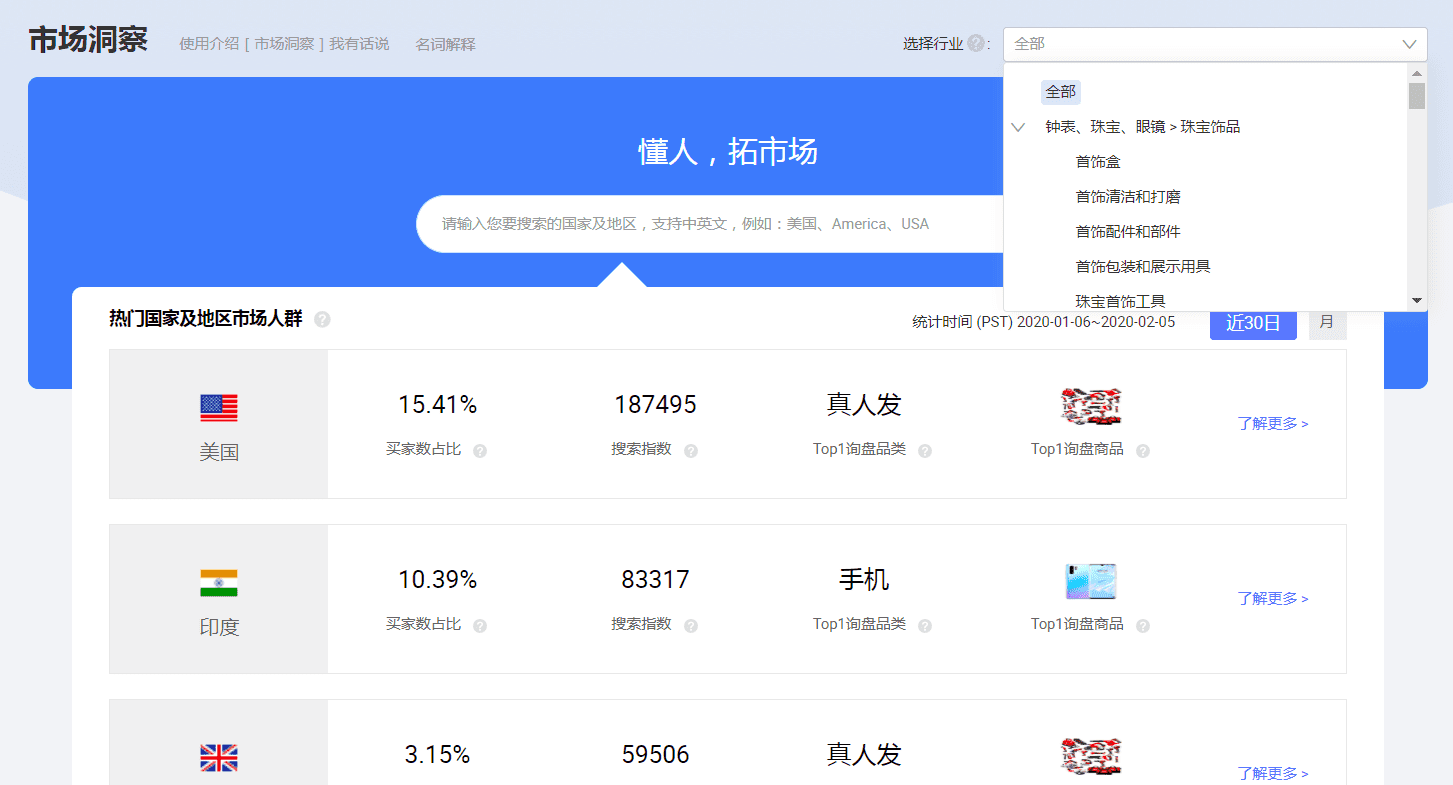Image resolution: width=1453 pixels, height=785 pixels.
Task: Click the United Kingdom flag icon
Action: click(219, 758)
